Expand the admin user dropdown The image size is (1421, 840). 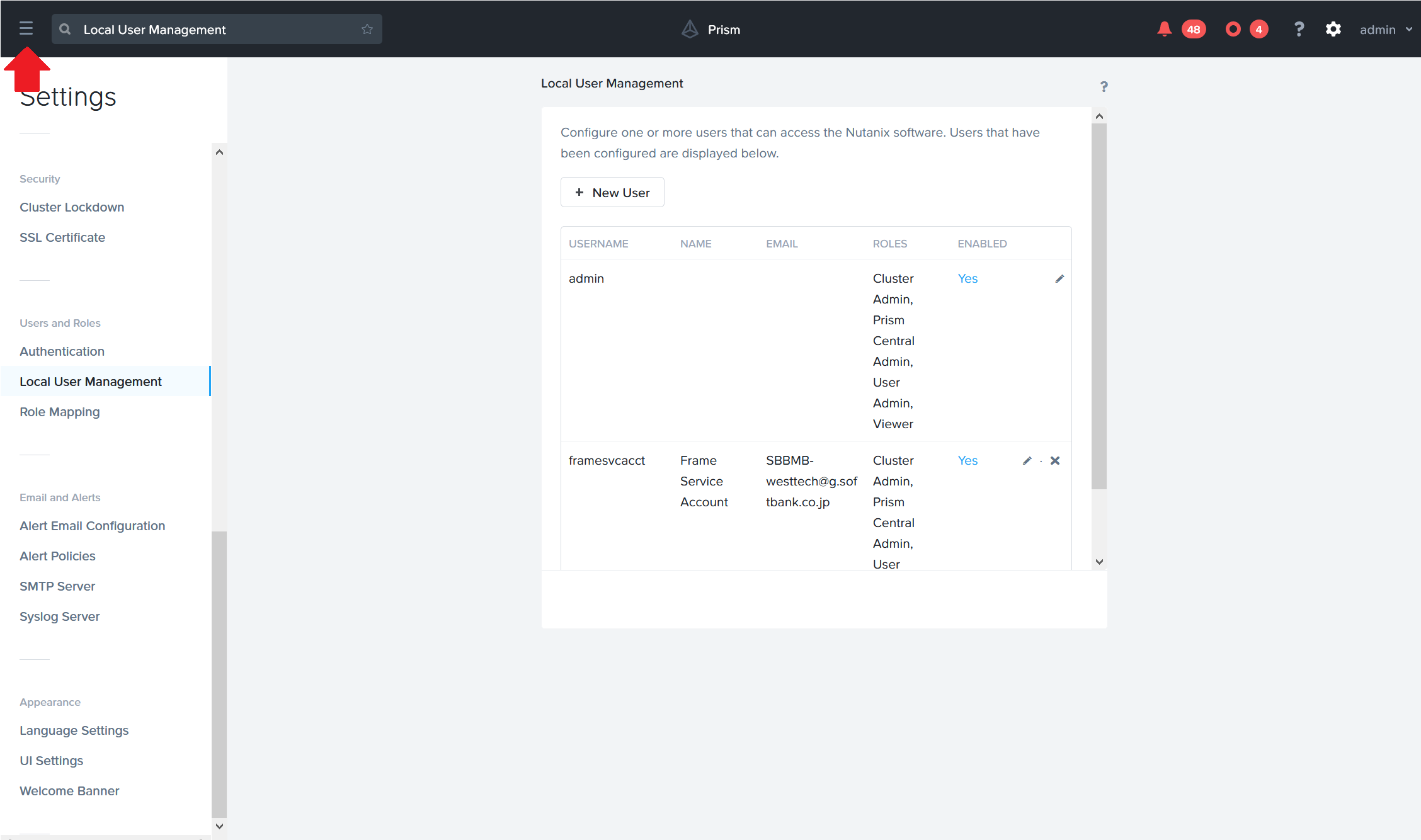1386,30
